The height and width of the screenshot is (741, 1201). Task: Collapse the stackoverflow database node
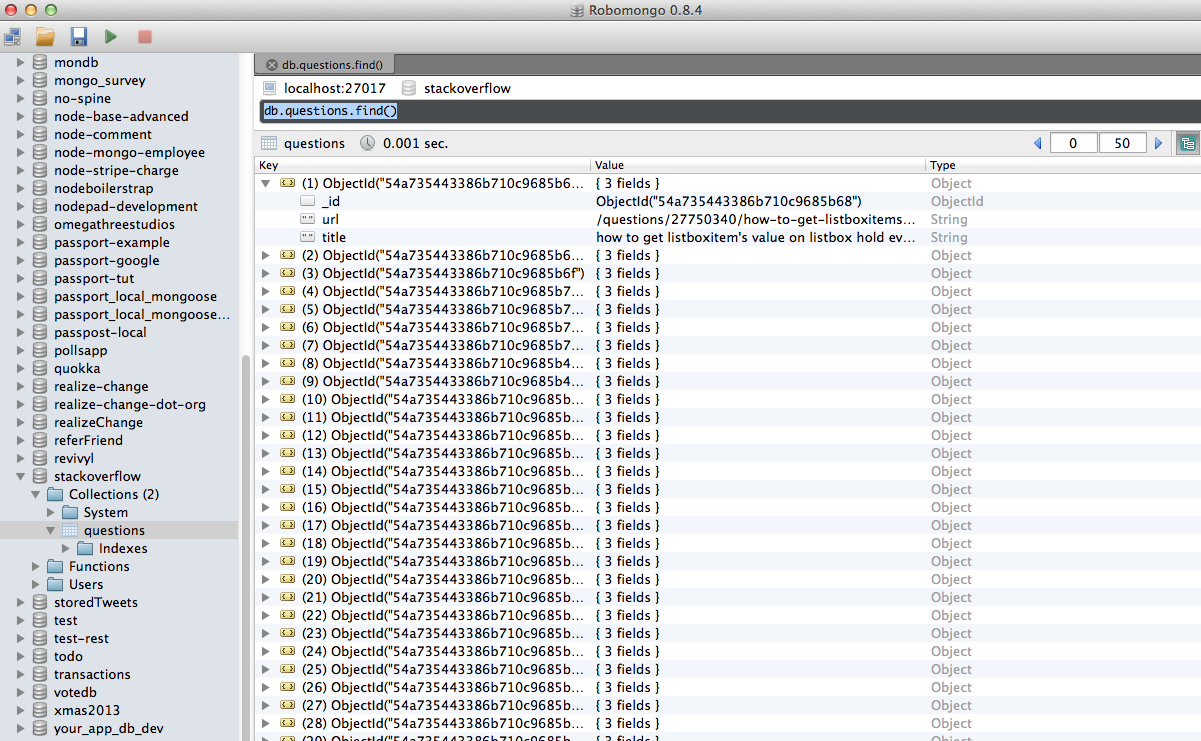point(21,477)
